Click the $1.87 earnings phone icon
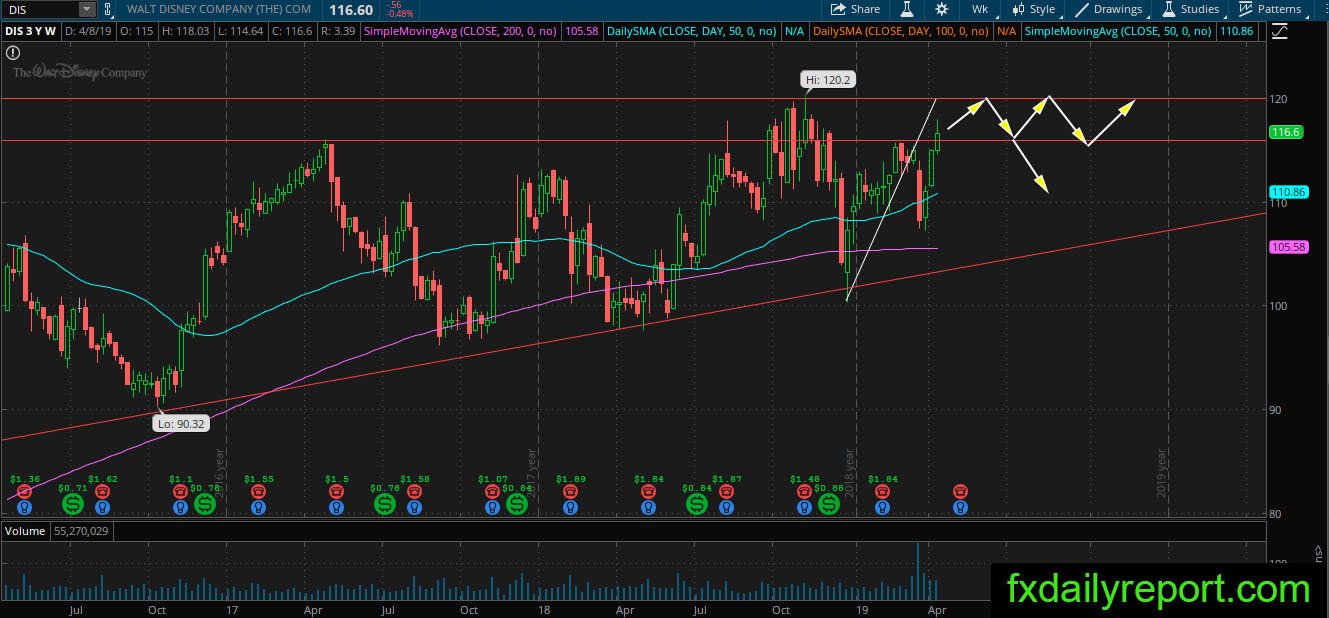1329x618 pixels. 726,492
